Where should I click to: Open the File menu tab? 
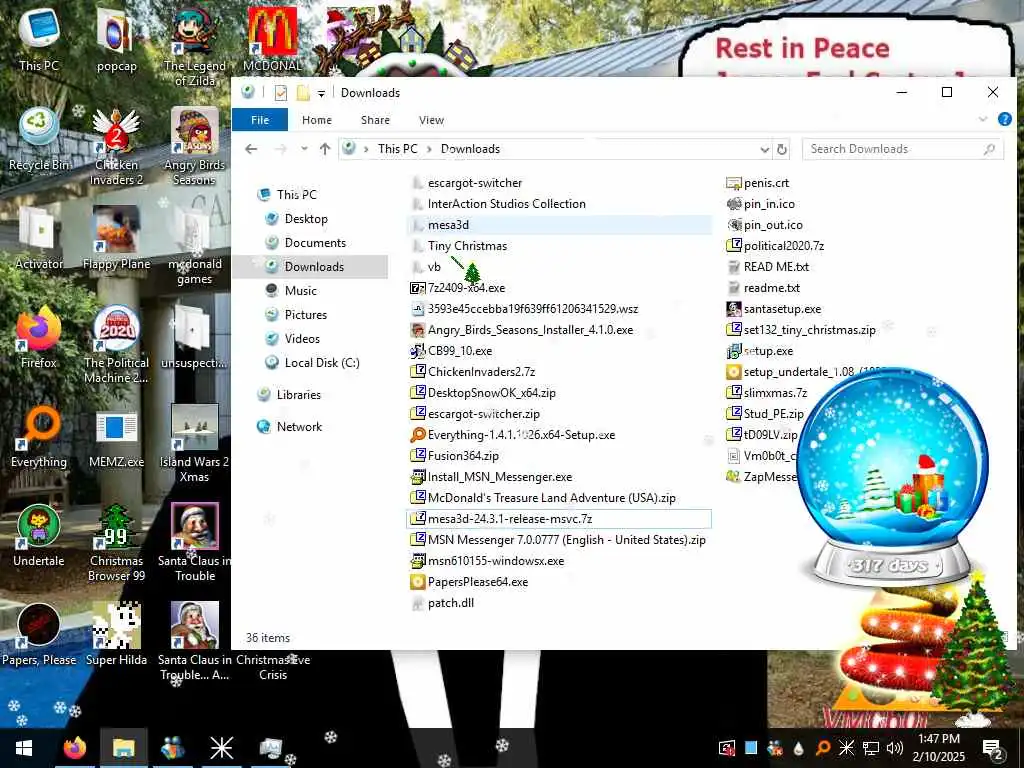click(x=260, y=120)
